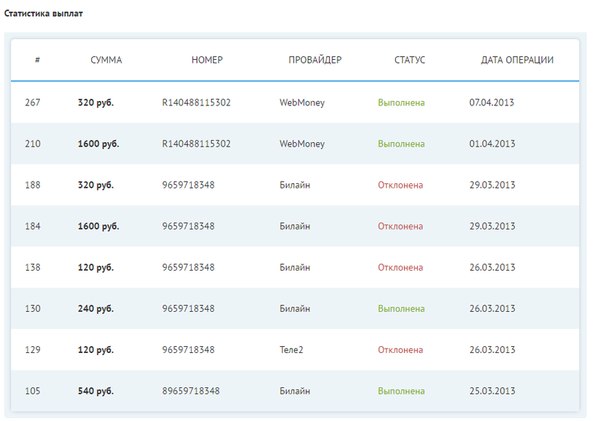Select the 240 руб. amount cell
The height and width of the screenshot is (421, 604).
95,309
